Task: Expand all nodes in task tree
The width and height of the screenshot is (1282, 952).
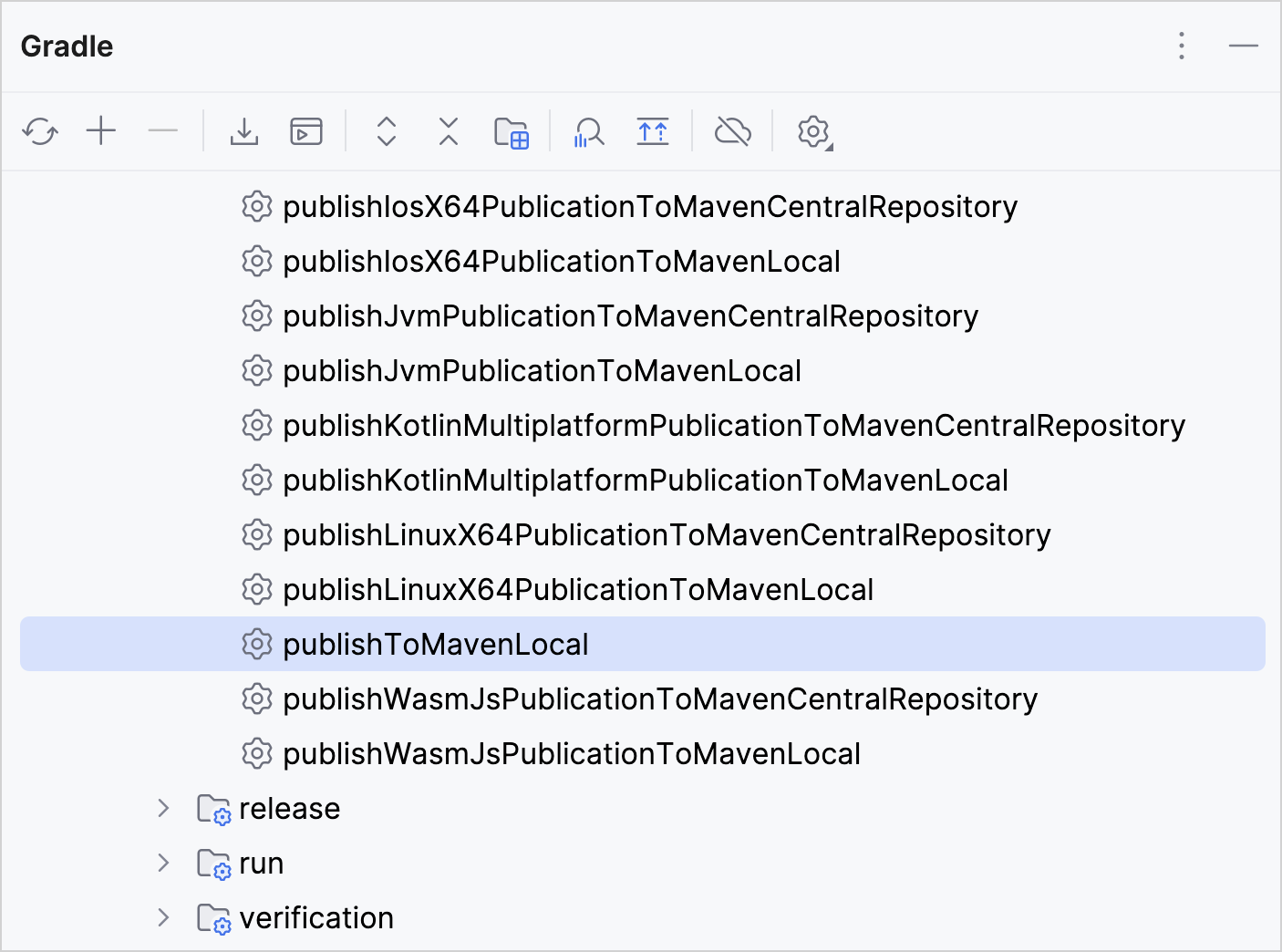Action: 386,131
